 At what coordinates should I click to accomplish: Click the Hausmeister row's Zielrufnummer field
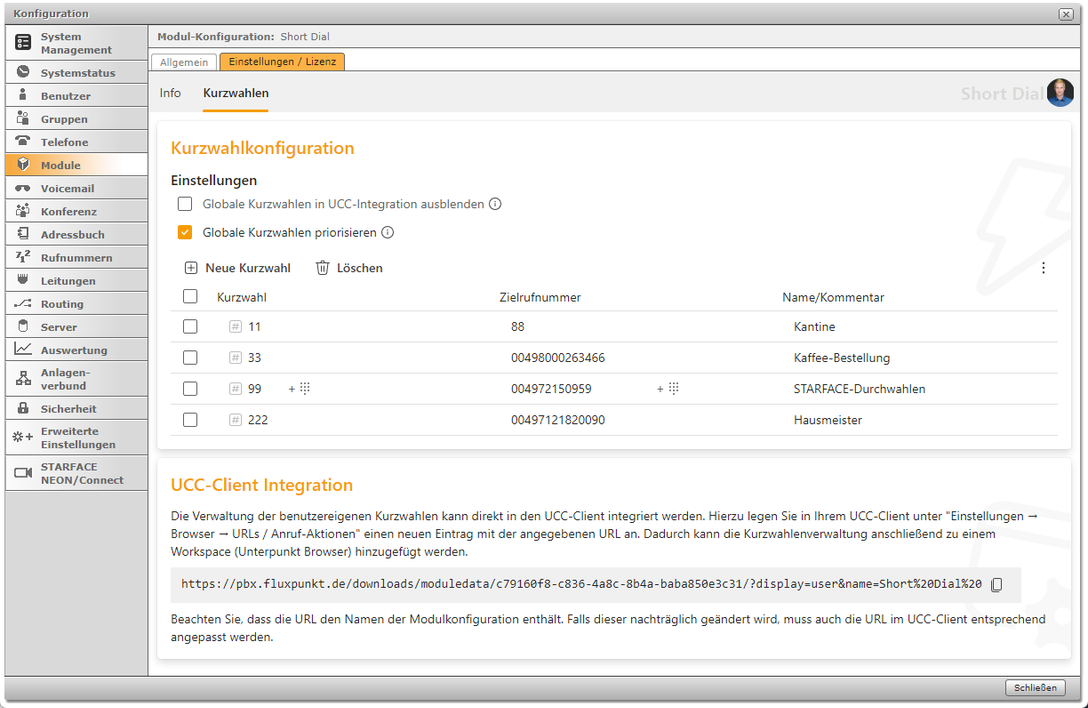coord(558,420)
